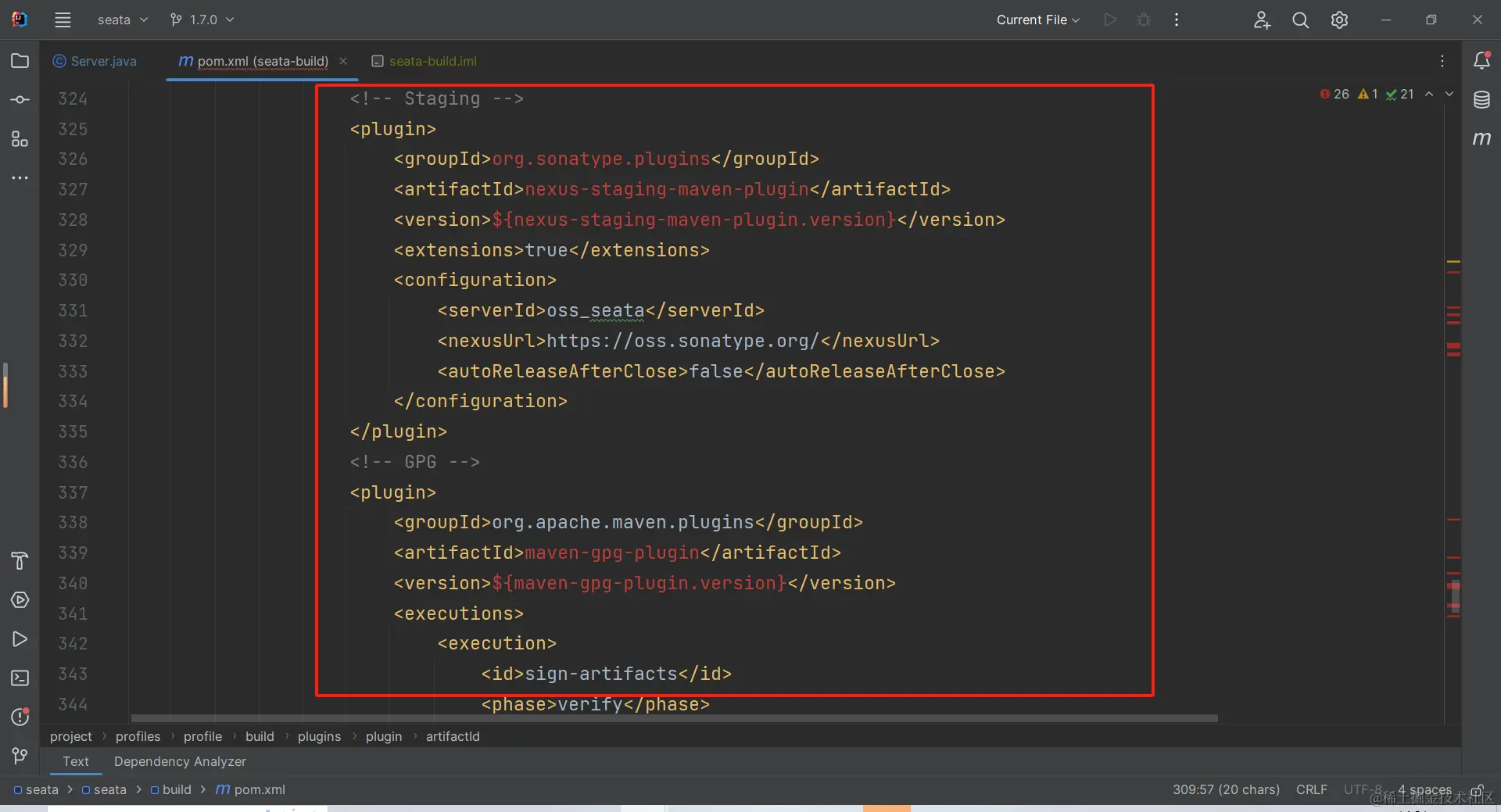Screen dimensions: 1501x812
Task: Click the sign-artifacts id text
Action: pos(601,674)
